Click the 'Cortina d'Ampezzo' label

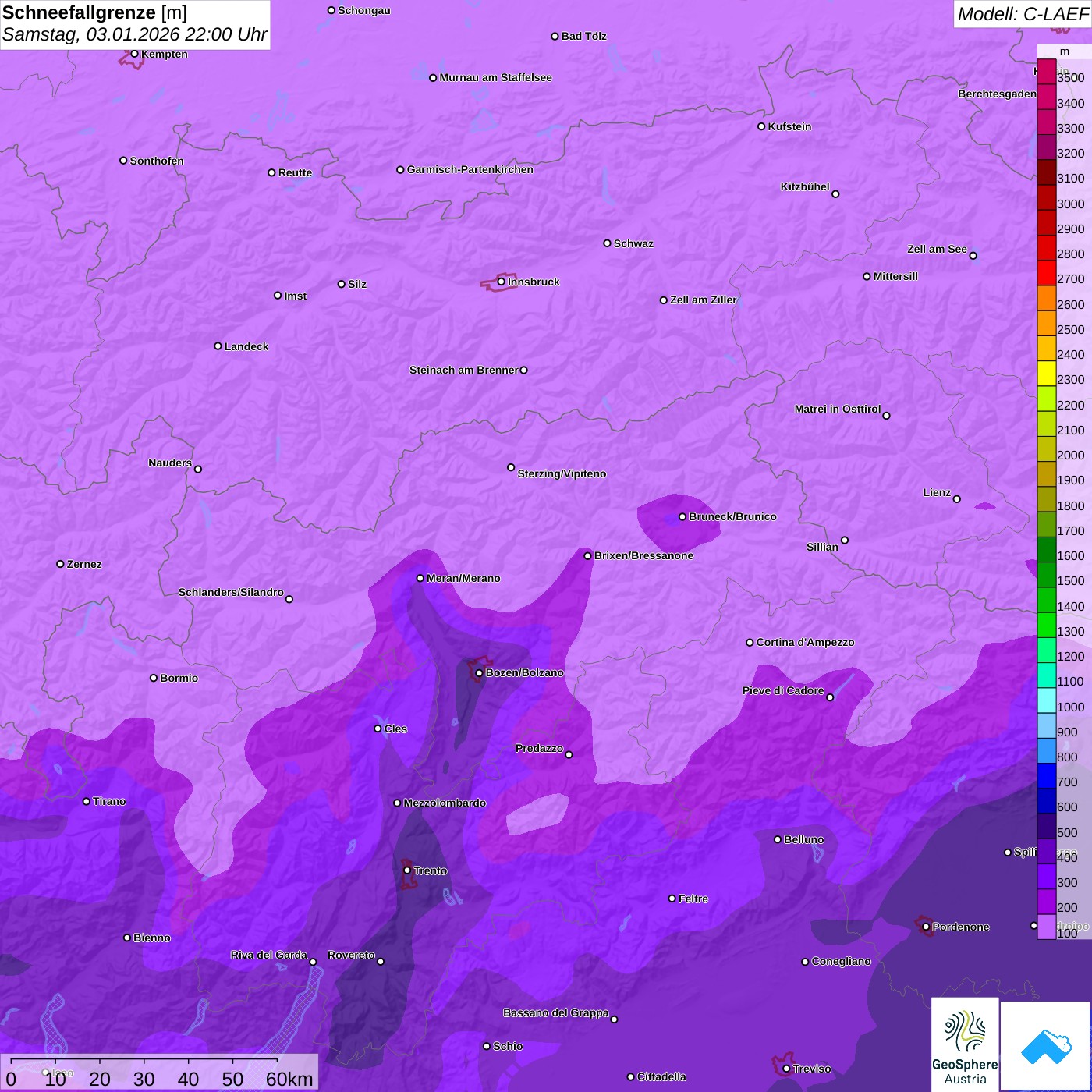click(x=805, y=642)
